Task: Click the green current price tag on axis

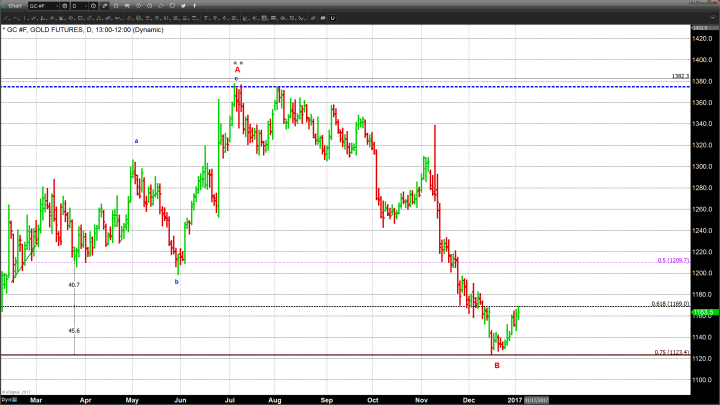Action: coord(701,313)
